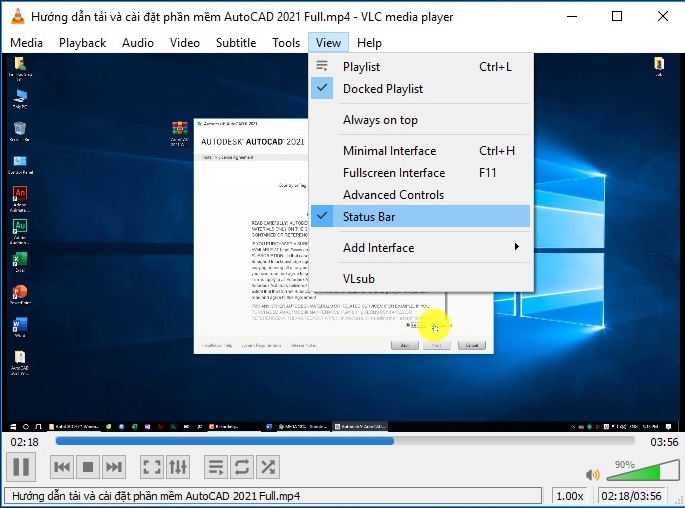Open the Tools menu
The image size is (685, 508).
click(x=286, y=43)
